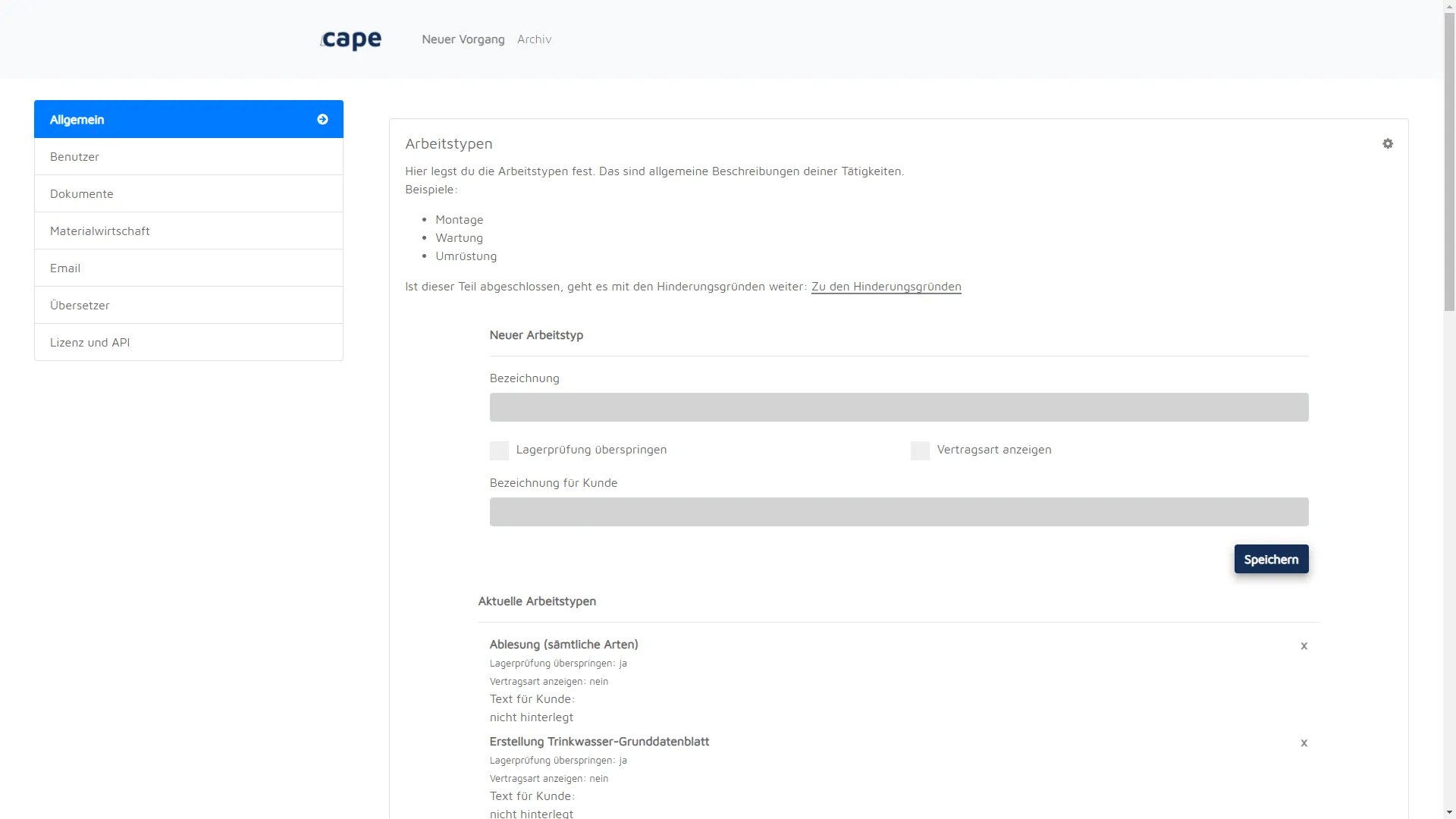This screenshot has width=1456, height=819.
Task: Select the Allgemein sidebar item
Action: coord(189,119)
